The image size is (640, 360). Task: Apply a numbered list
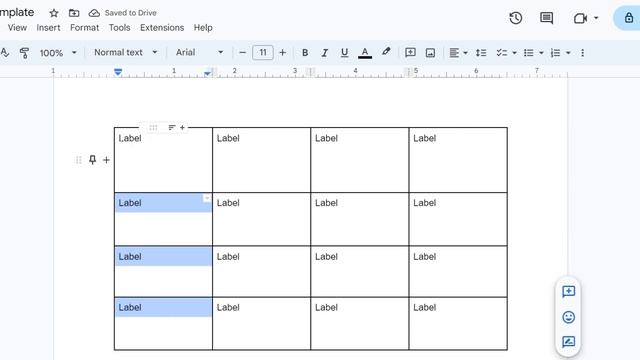[556, 53]
